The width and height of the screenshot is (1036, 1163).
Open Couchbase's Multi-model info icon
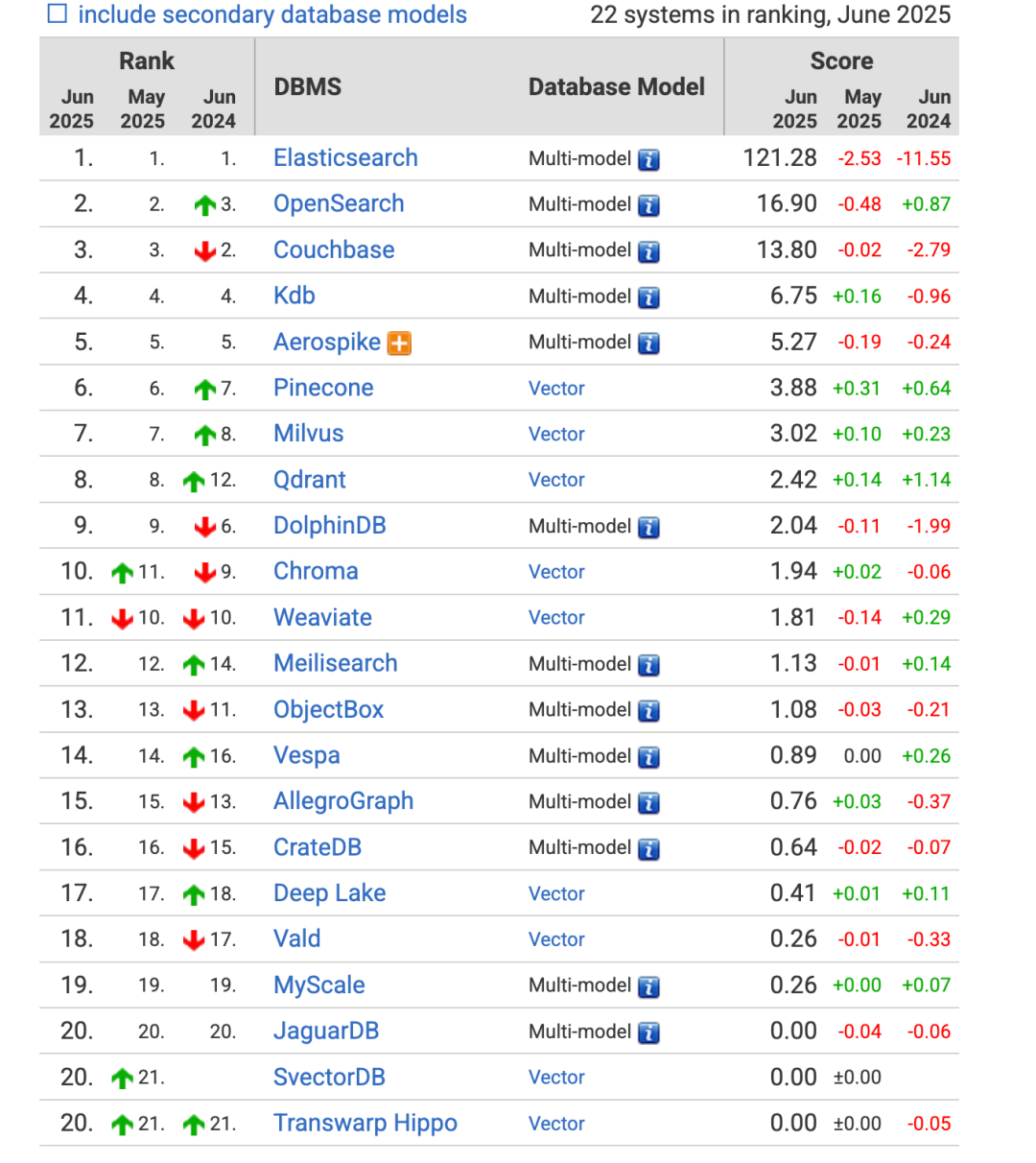tap(648, 251)
